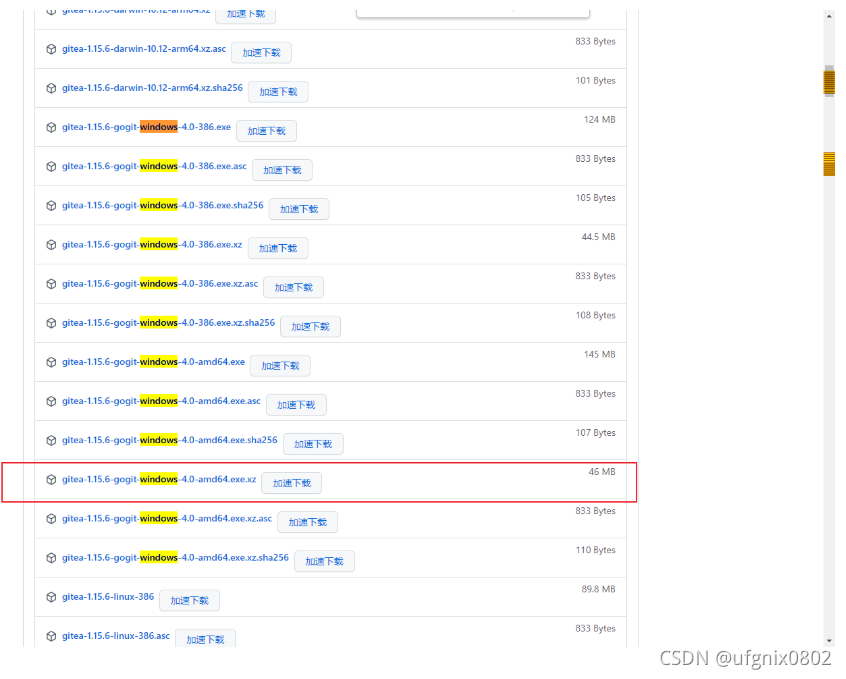This screenshot has height=679, width=846.
Task: Click 加速下载 for windows-4.0-386.exe.asc
Action: point(282,170)
